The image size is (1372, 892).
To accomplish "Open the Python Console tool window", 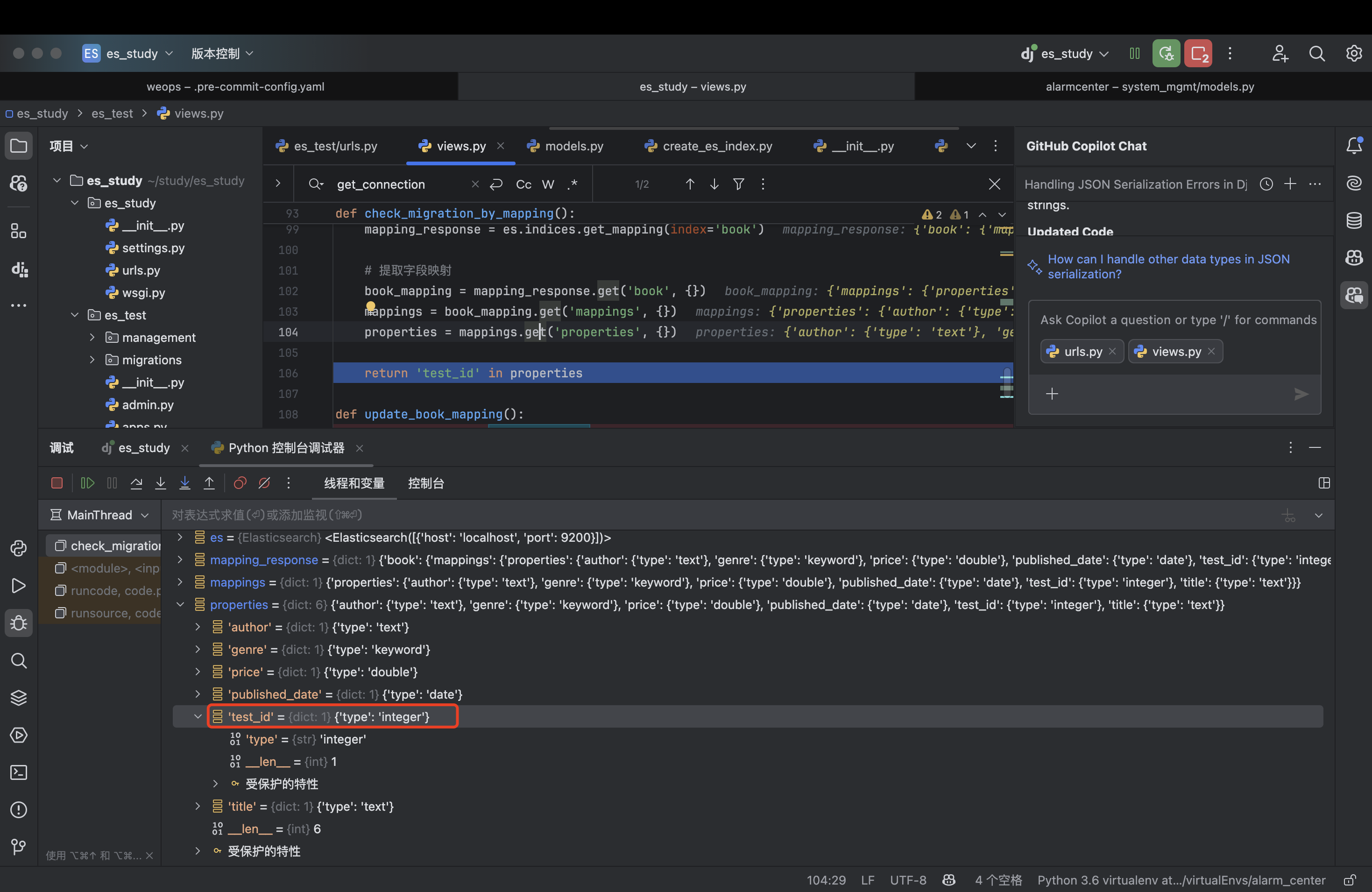I will pyautogui.click(x=19, y=548).
